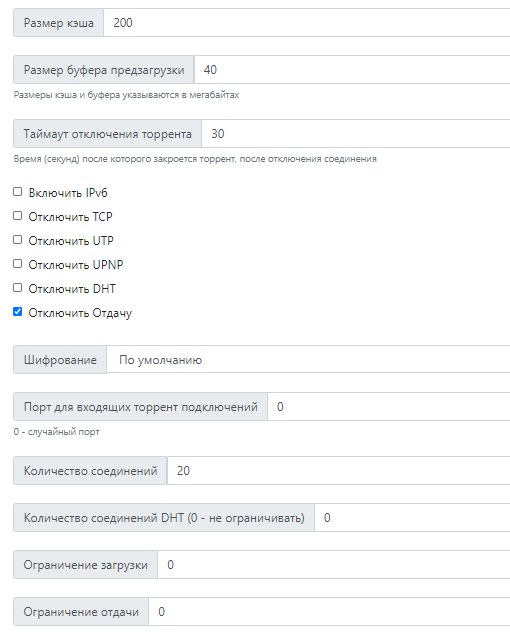Image resolution: width=510 pixels, height=632 pixels.
Task: Click the Размер кэша input field
Action: pyautogui.click(x=307, y=23)
